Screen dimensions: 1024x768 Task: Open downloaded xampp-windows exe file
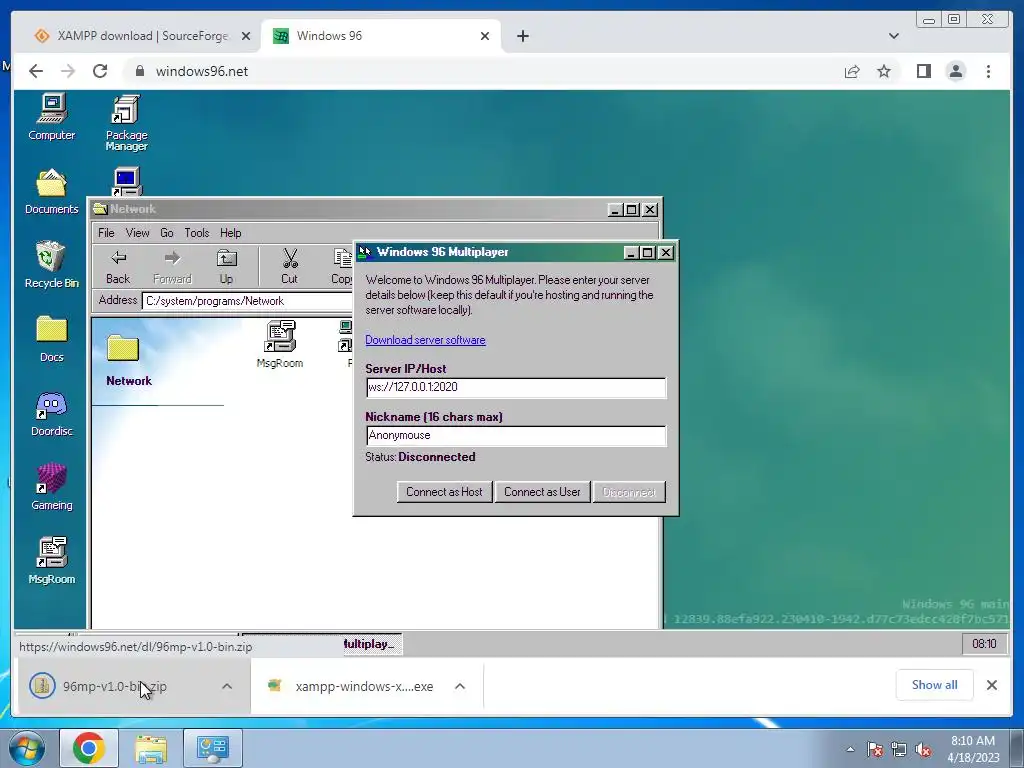351,686
